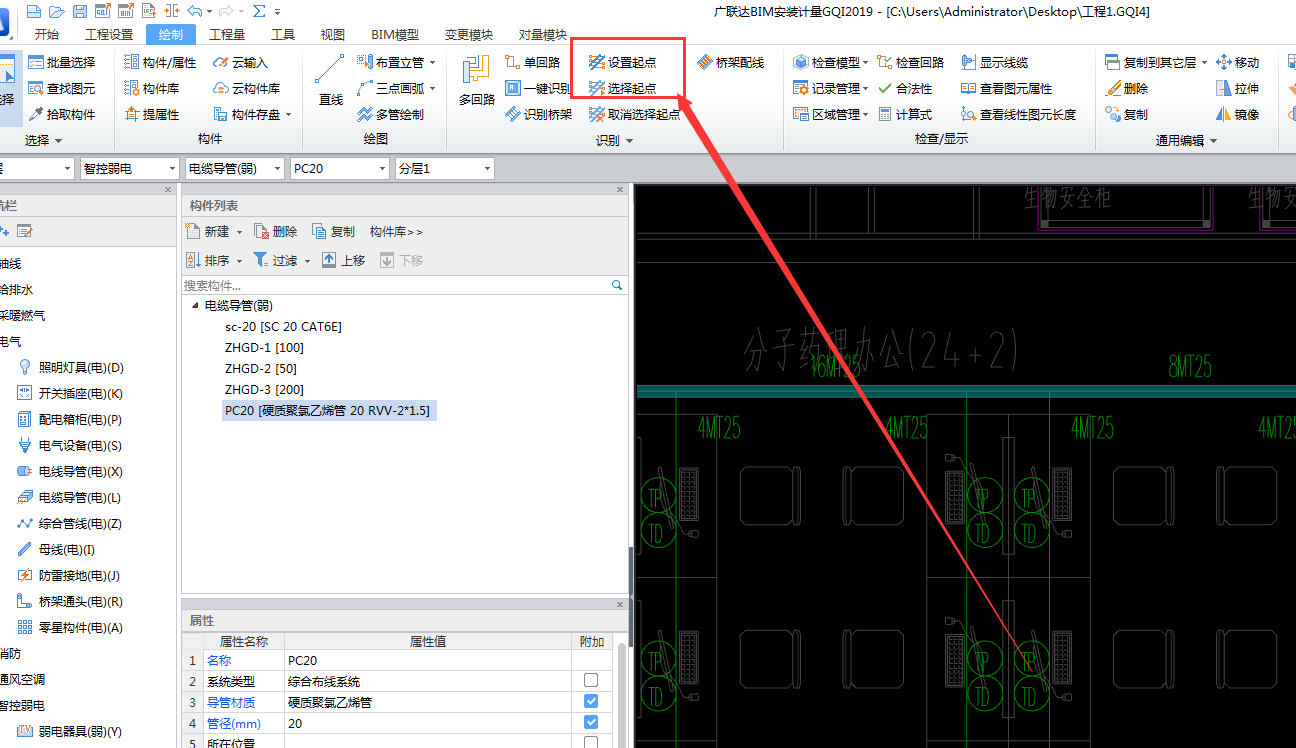Run 一键识别 one-click recognition
The height and width of the screenshot is (748, 1296).
[x=538, y=88]
